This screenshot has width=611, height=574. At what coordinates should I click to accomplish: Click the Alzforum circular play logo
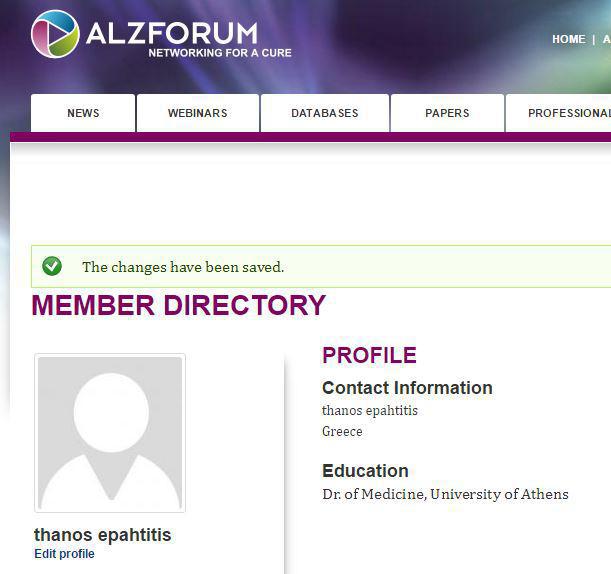pos(55,34)
